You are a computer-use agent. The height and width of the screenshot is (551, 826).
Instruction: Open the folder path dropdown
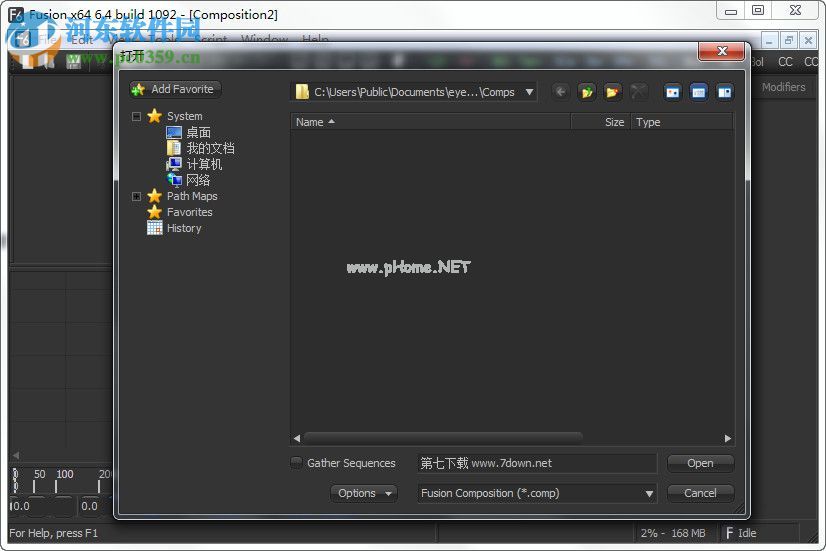pos(529,92)
